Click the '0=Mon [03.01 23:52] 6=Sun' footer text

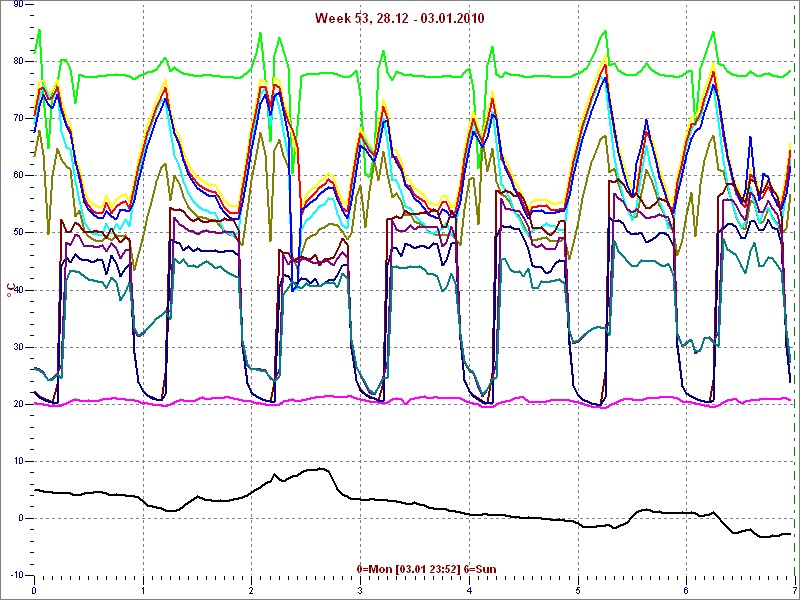click(x=425, y=569)
